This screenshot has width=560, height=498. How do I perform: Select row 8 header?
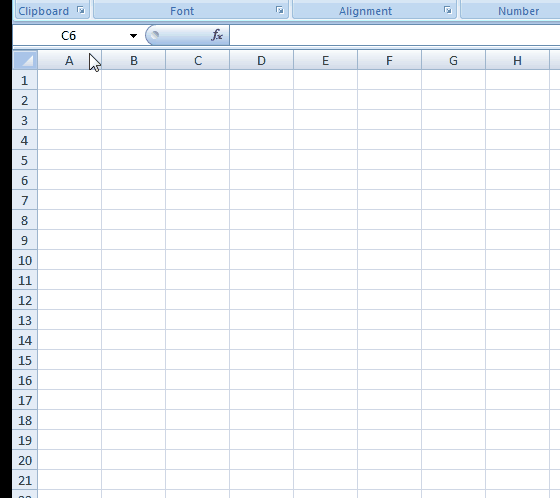(25, 220)
